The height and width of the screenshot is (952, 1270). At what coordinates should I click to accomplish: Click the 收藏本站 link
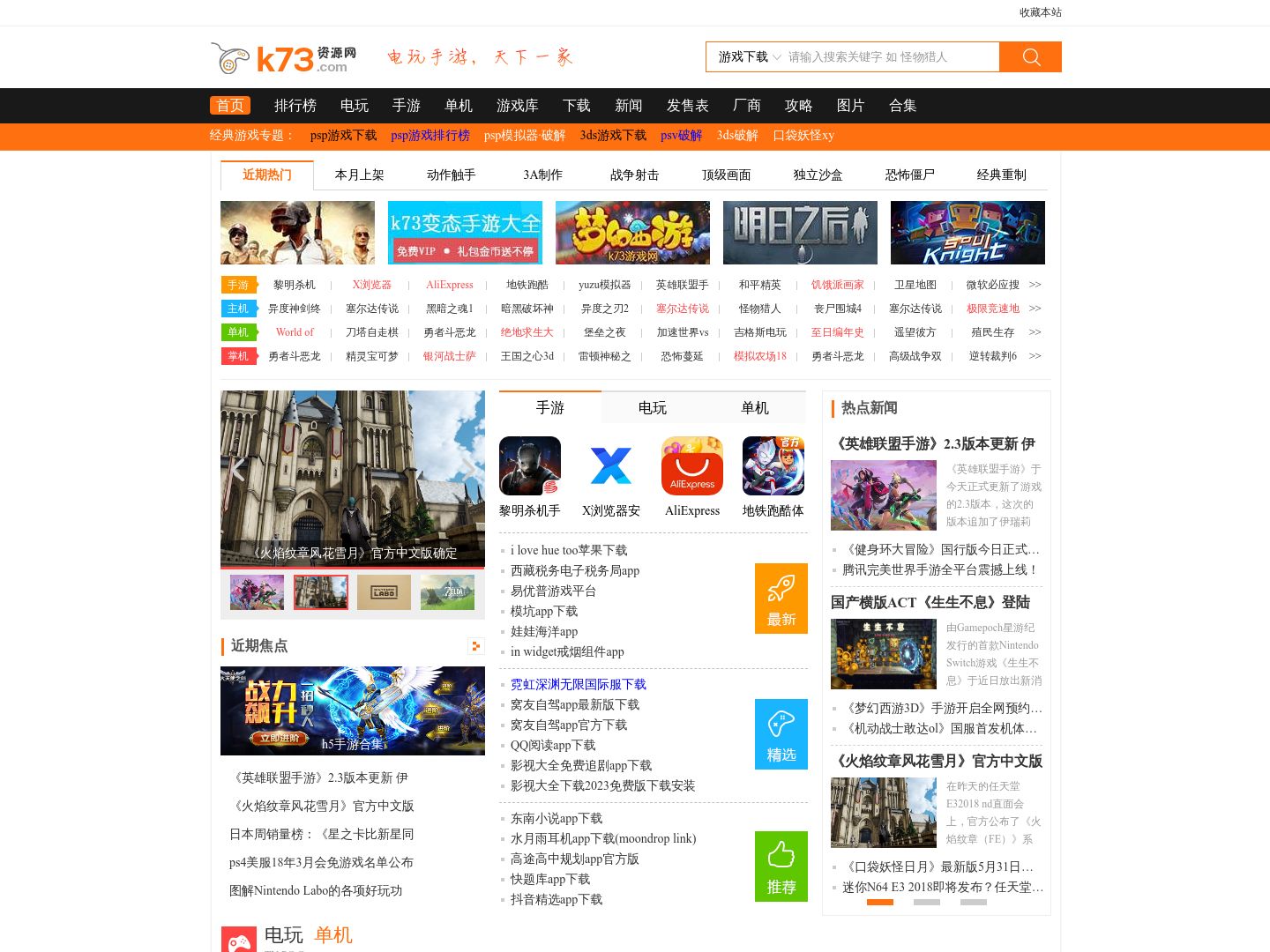[1041, 12]
